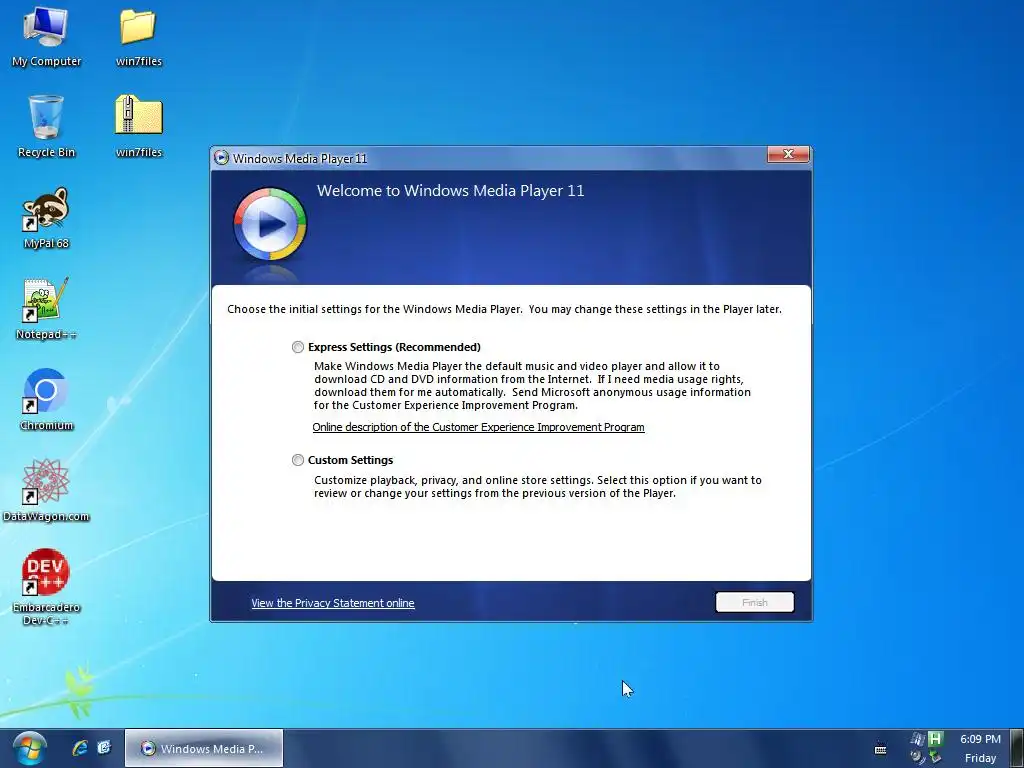
Task: Click the grayed-out Finish button
Action: pos(754,602)
